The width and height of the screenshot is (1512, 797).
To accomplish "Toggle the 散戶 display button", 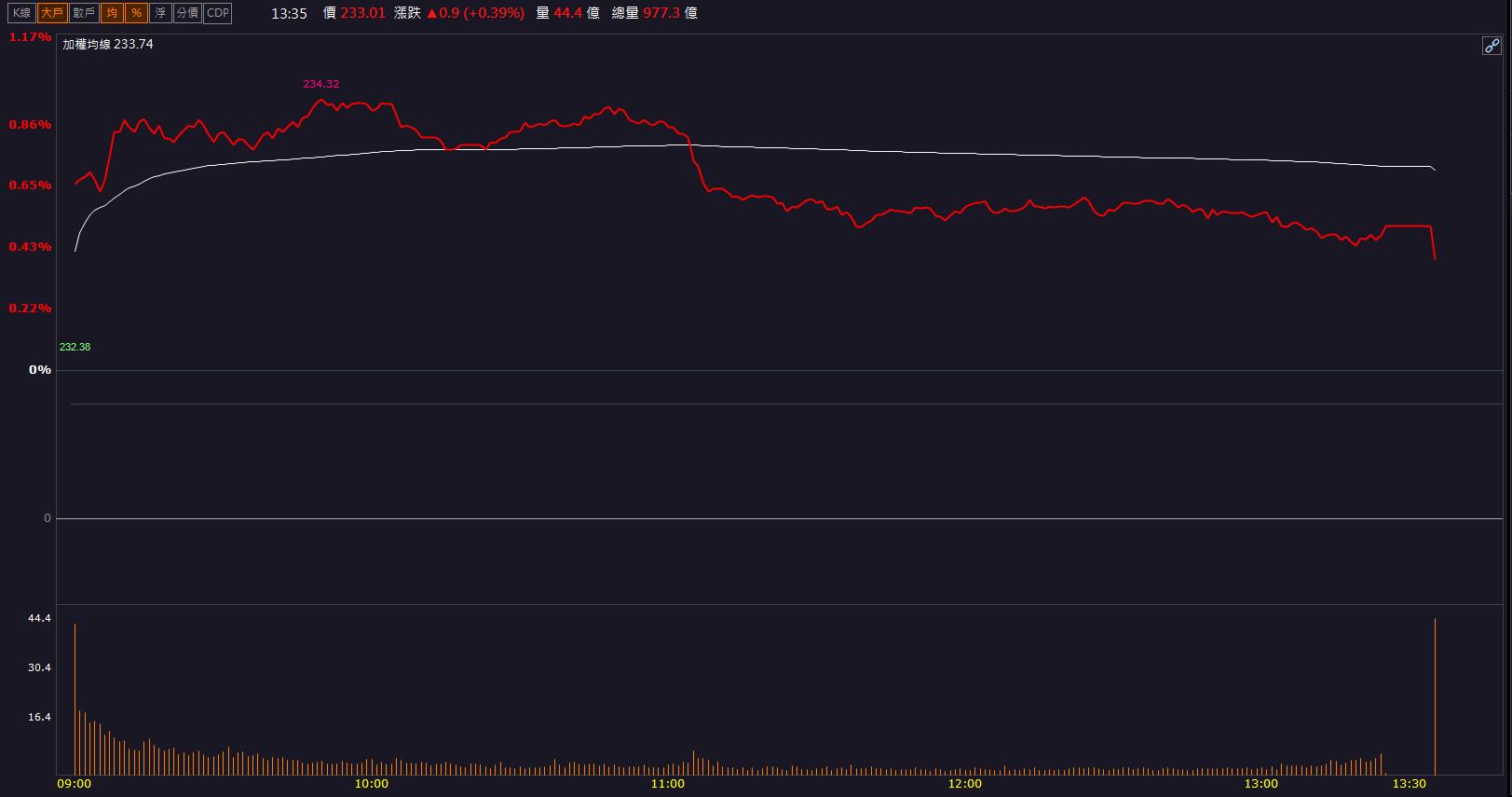I will pyautogui.click(x=84, y=13).
